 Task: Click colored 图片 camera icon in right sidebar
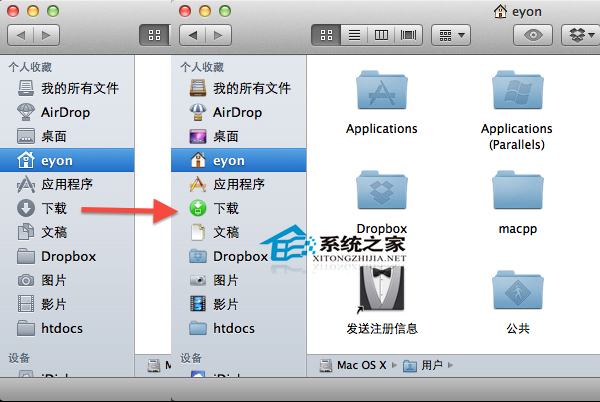tap(198, 280)
